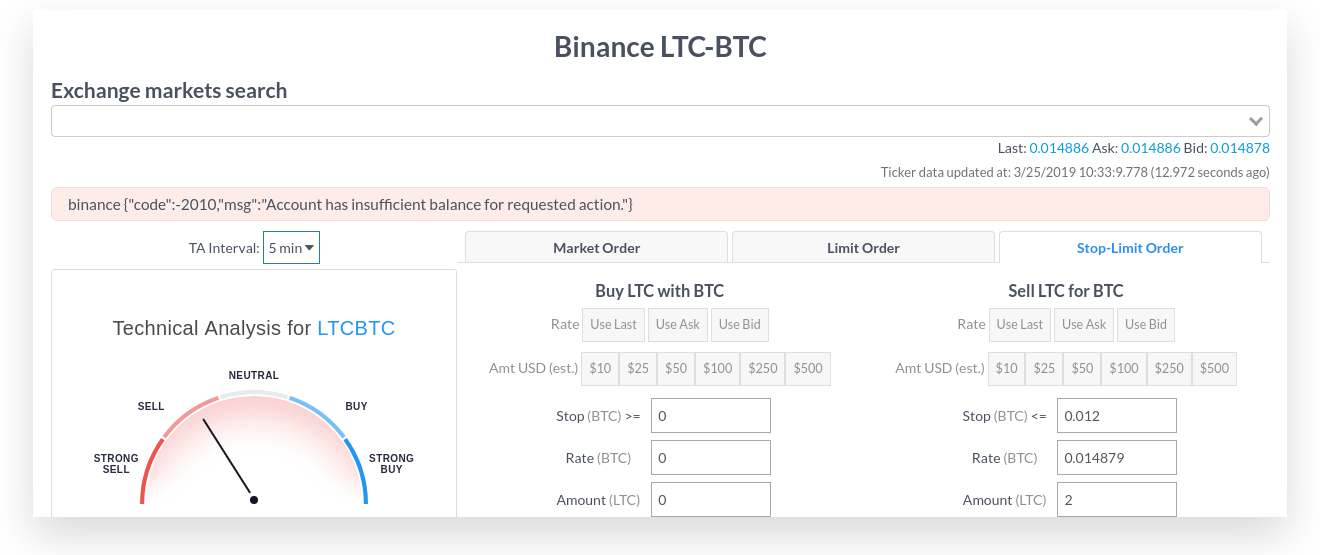Select the Stop-Limit Order tab
Image resolution: width=1320 pixels, height=555 pixels.
point(1130,248)
